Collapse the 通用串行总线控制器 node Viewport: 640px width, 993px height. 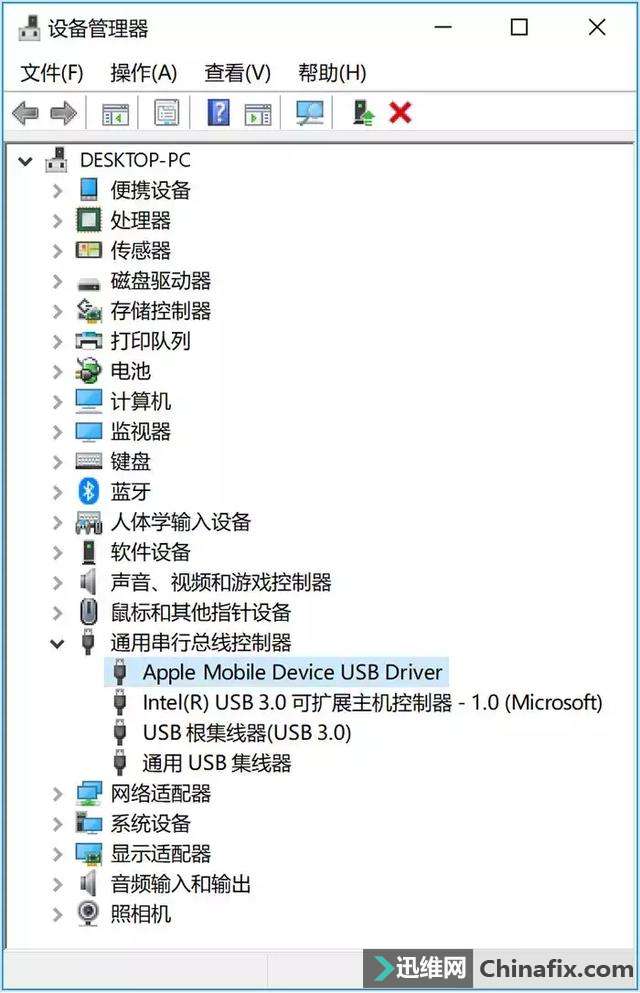(x=58, y=643)
